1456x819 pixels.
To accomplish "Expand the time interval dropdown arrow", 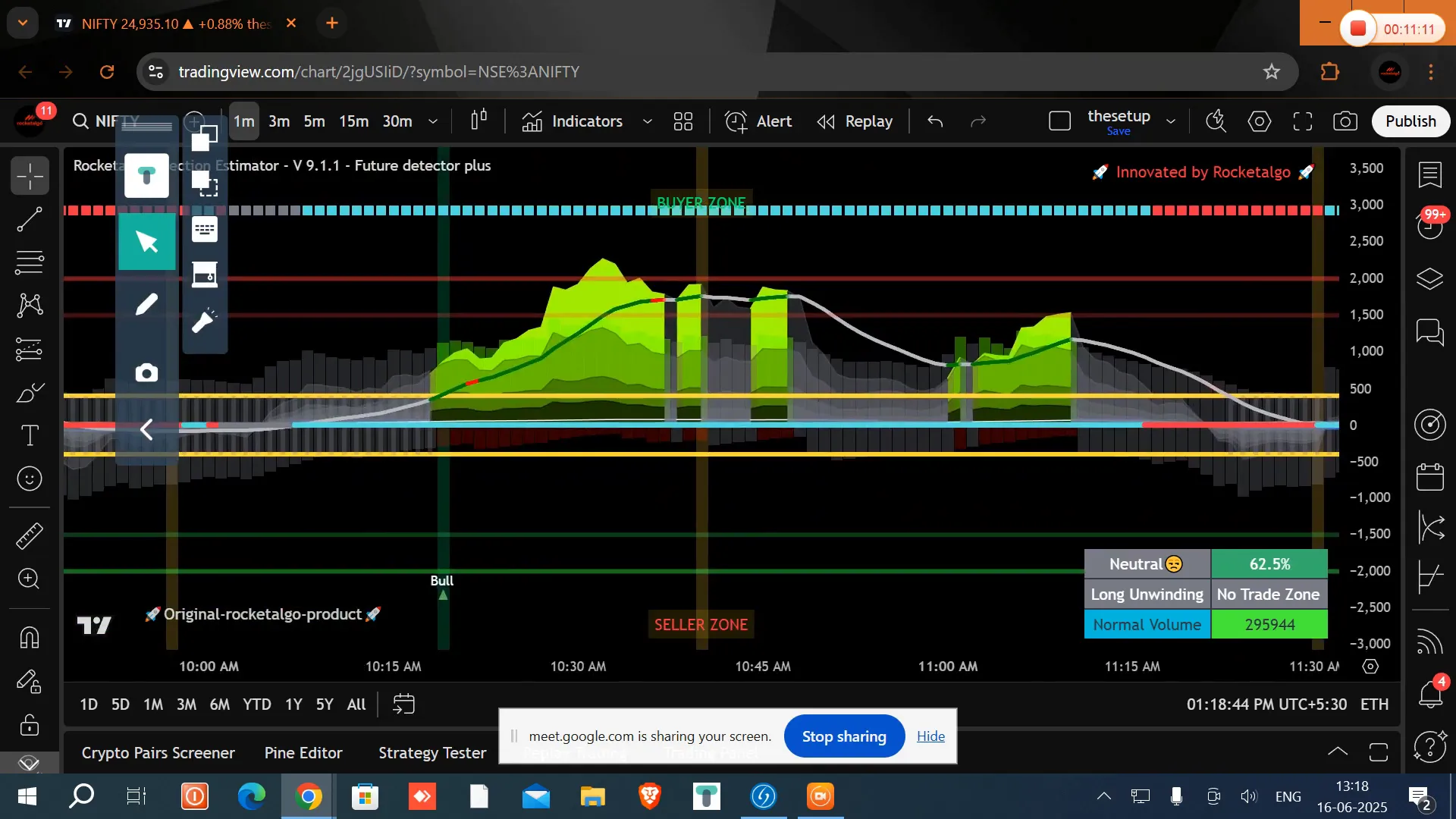I will (433, 121).
